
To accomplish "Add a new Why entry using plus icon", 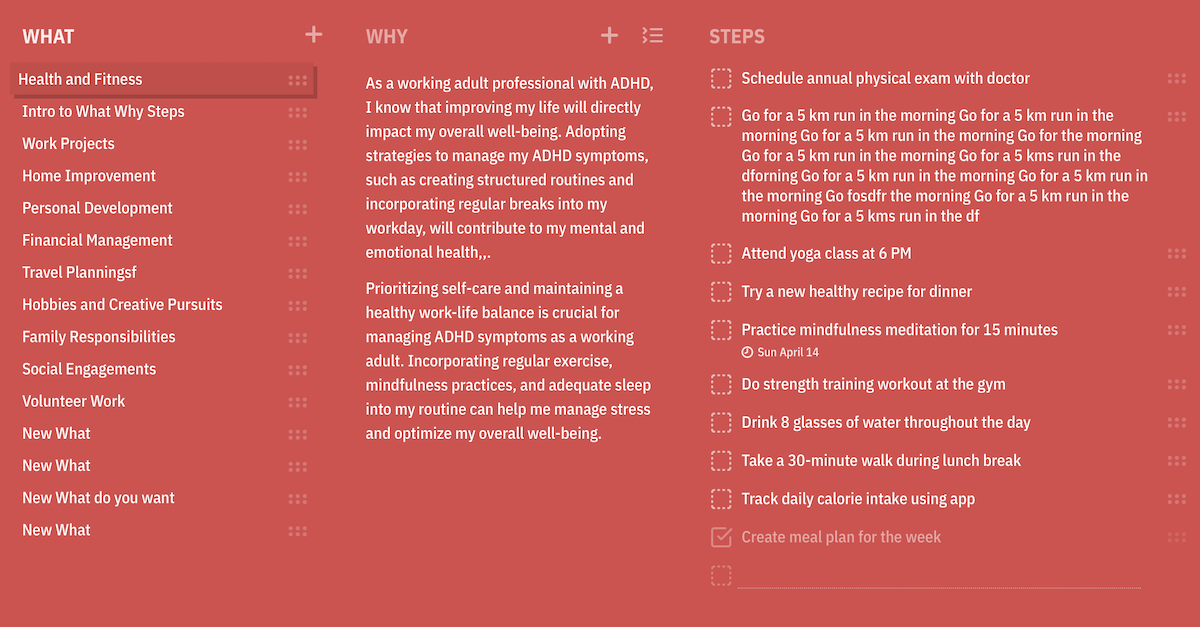I will click(609, 34).
